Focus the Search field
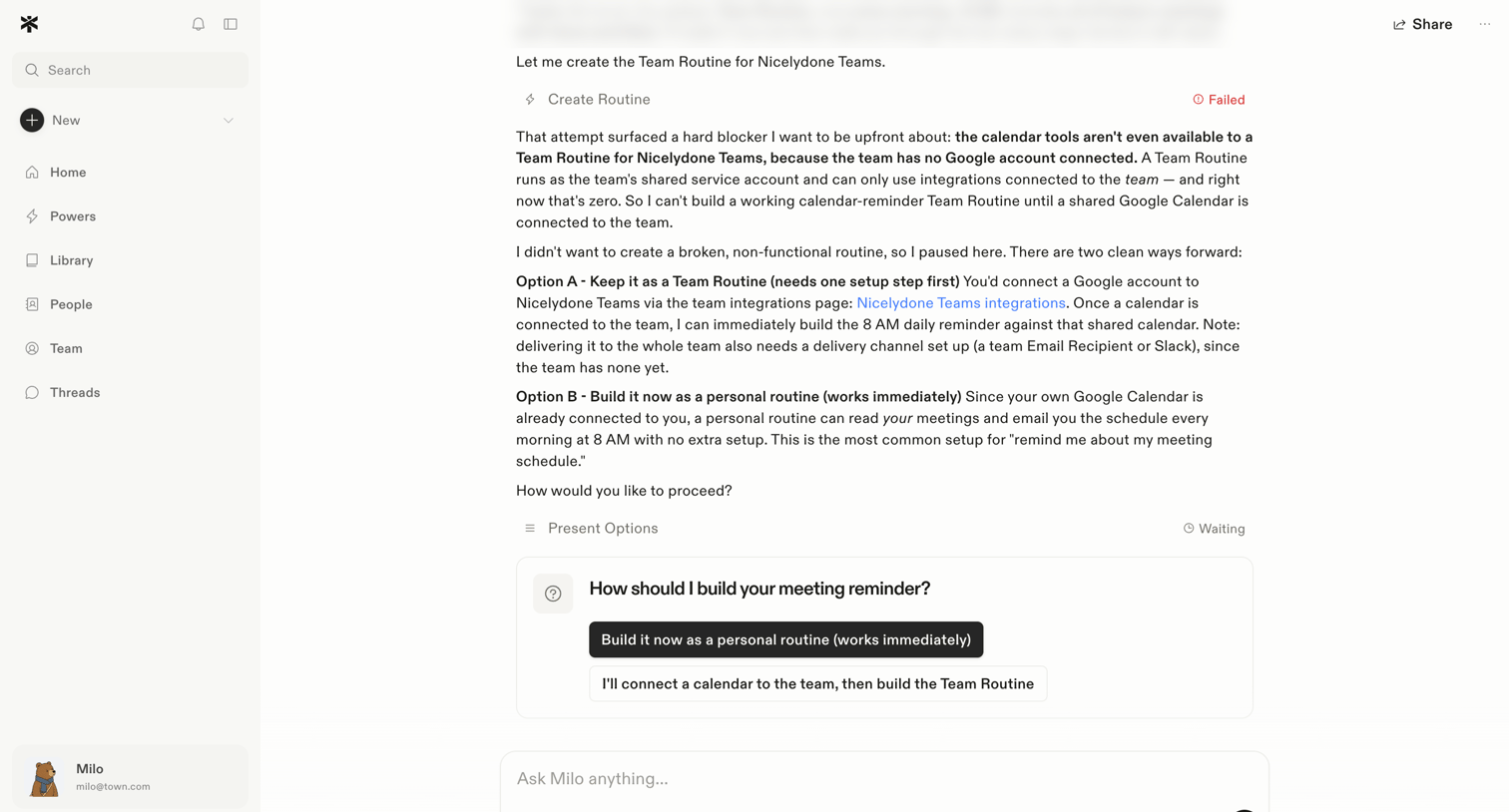The height and width of the screenshot is (812, 1509). point(130,70)
